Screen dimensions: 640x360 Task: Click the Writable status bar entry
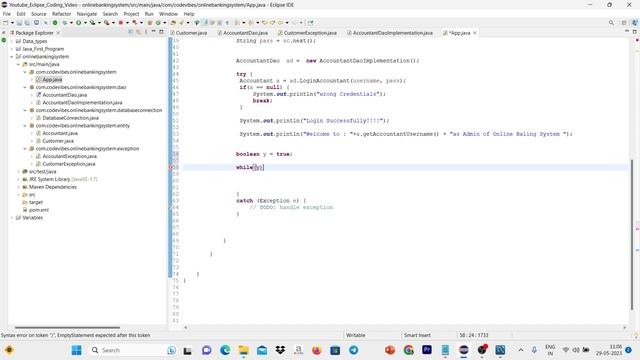(356, 335)
